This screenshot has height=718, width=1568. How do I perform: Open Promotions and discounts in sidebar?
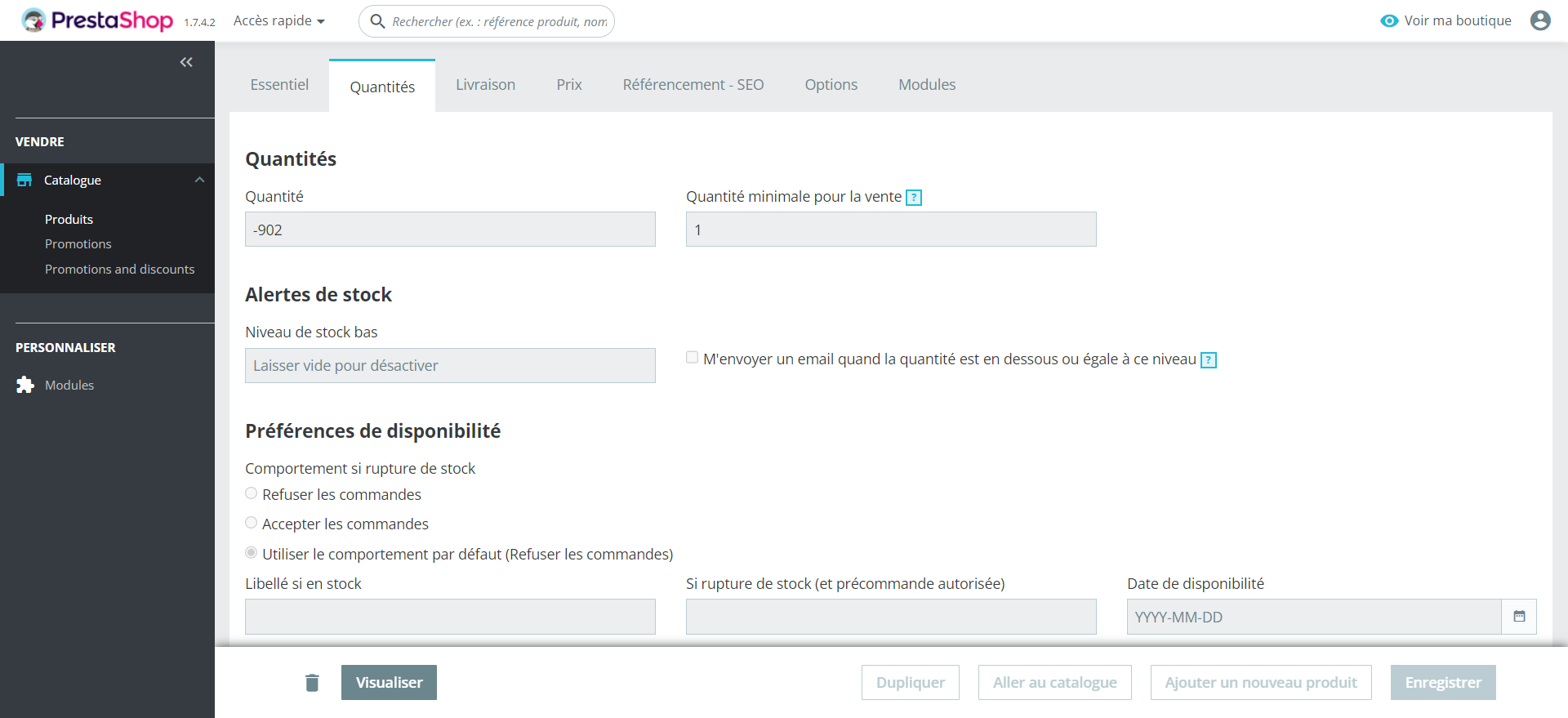click(x=119, y=269)
